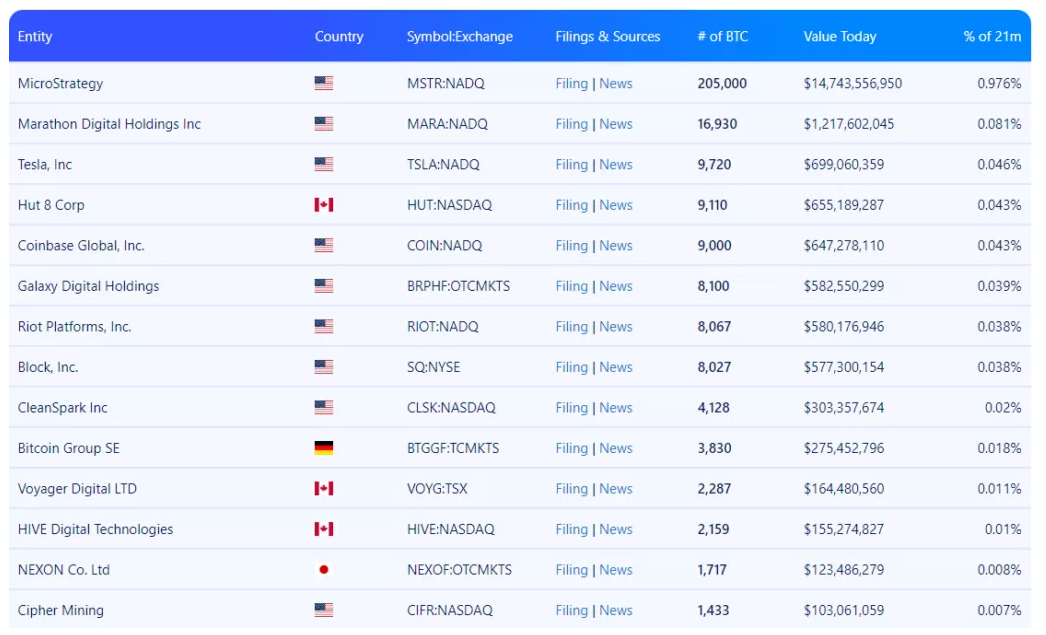
Task: Click the Canadian flag for HIVE Digital Technologies
Action: (x=323, y=529)
